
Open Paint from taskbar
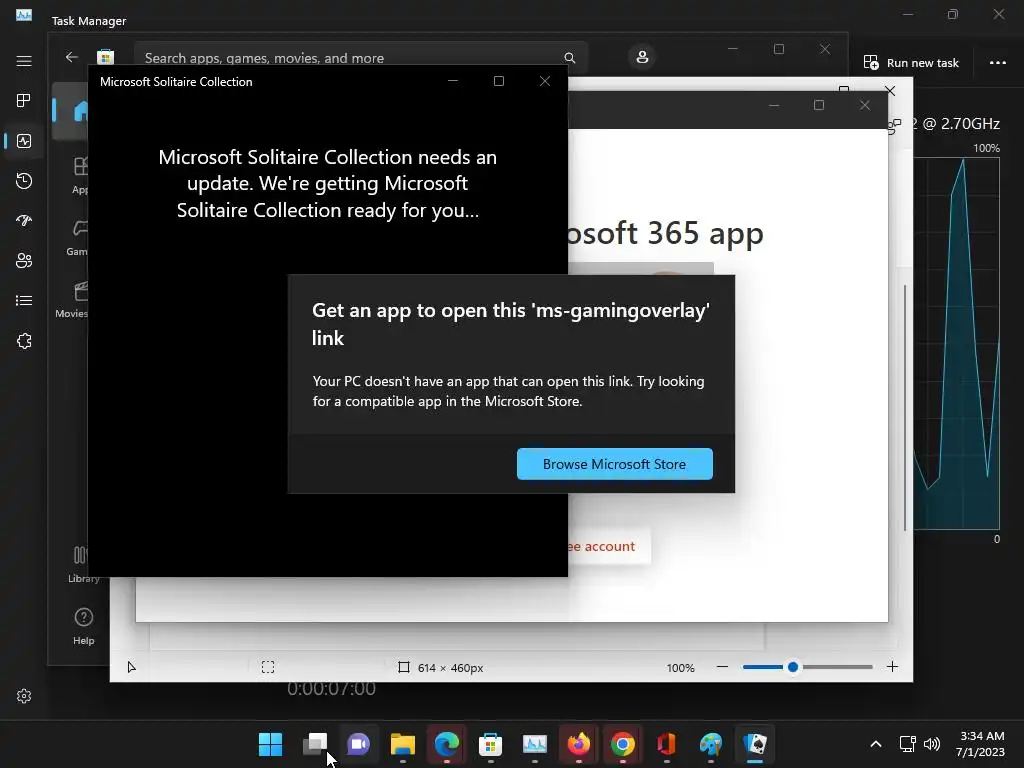point(711,744)
